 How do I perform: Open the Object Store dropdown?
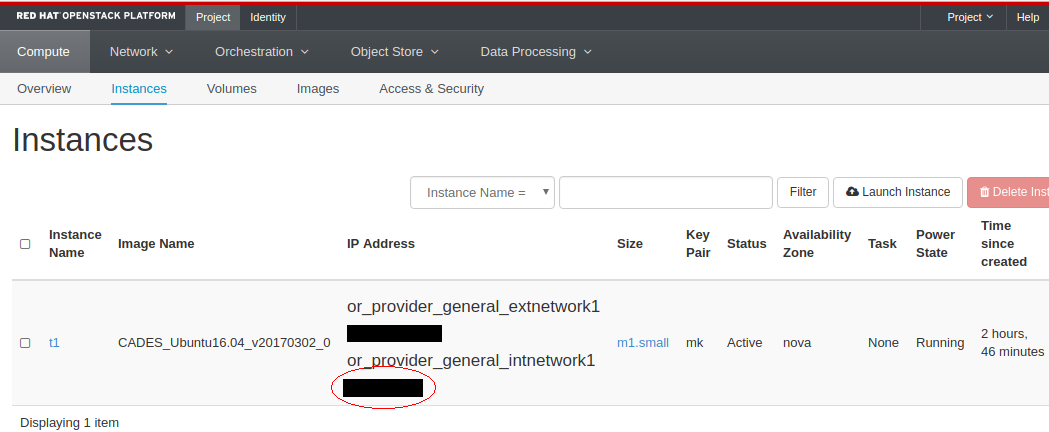[x=394, y=52]
